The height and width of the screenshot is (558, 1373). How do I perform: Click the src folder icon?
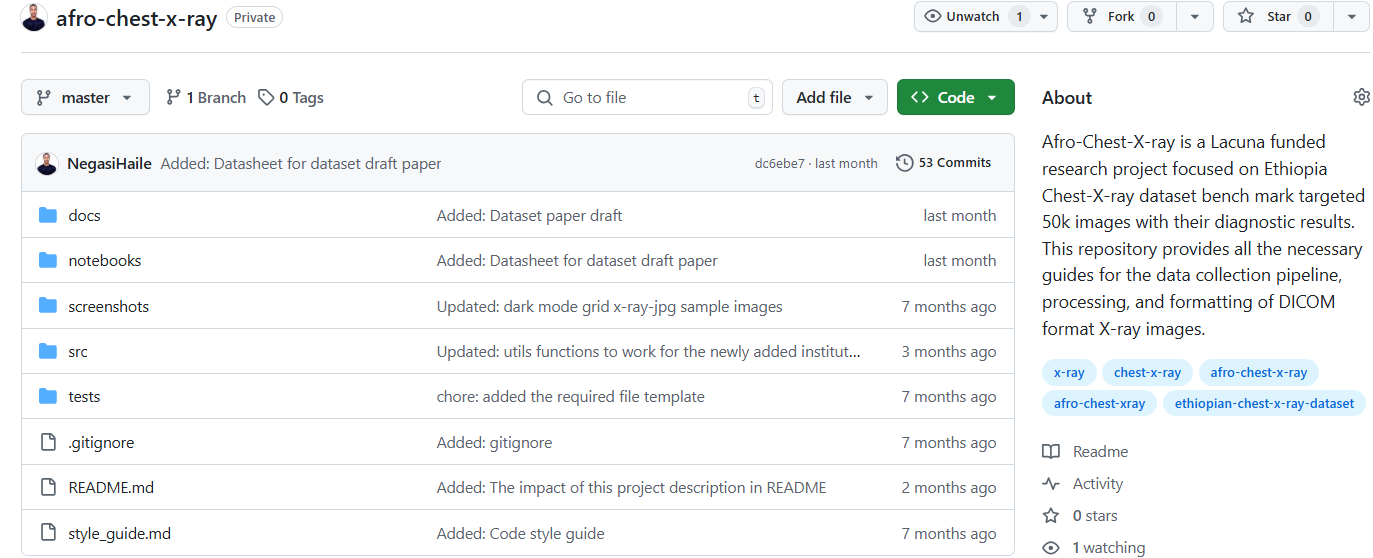tap(48, 351)
